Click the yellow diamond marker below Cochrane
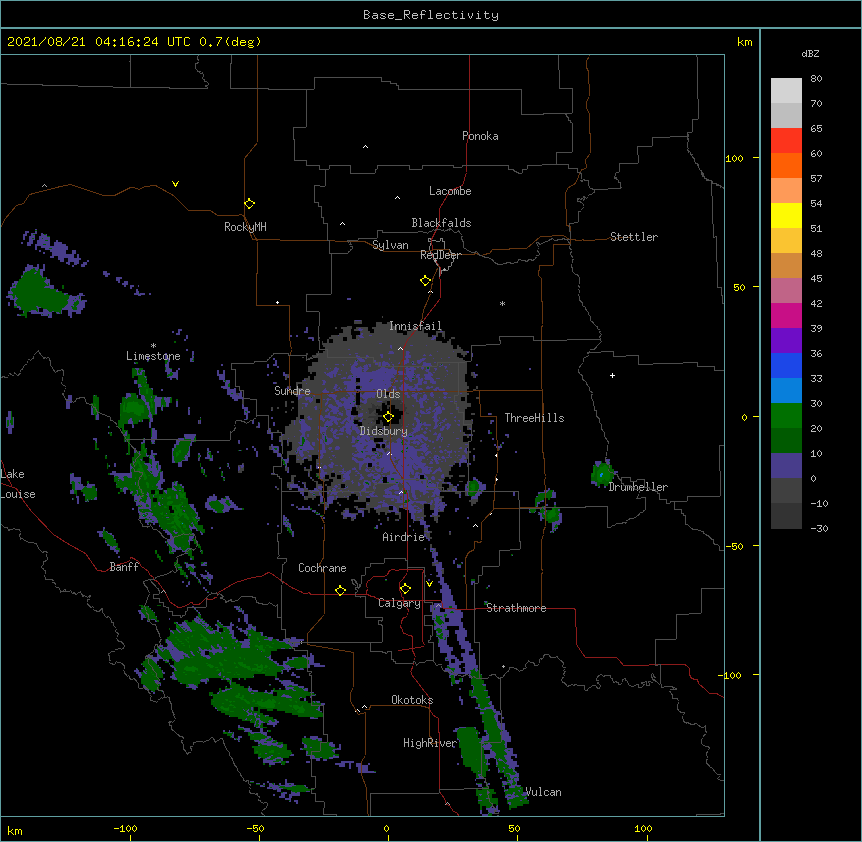 (x=340, y=590)
